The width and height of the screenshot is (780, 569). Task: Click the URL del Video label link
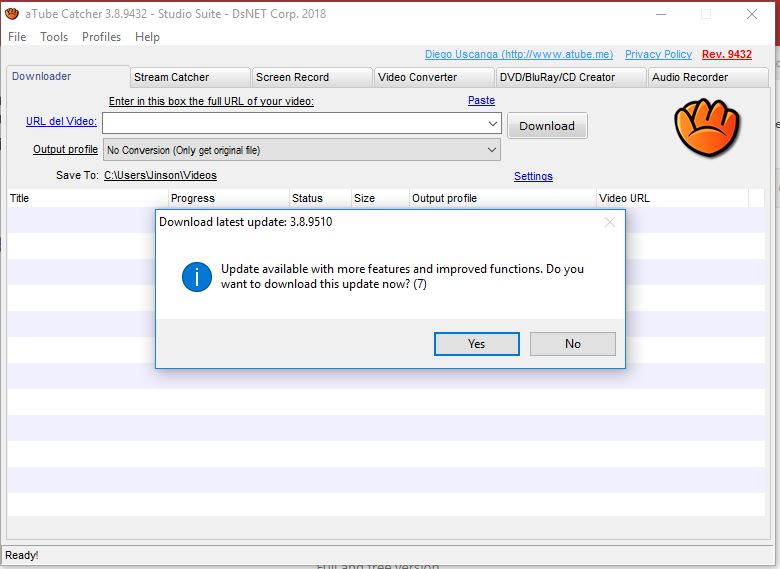(61, 121)
